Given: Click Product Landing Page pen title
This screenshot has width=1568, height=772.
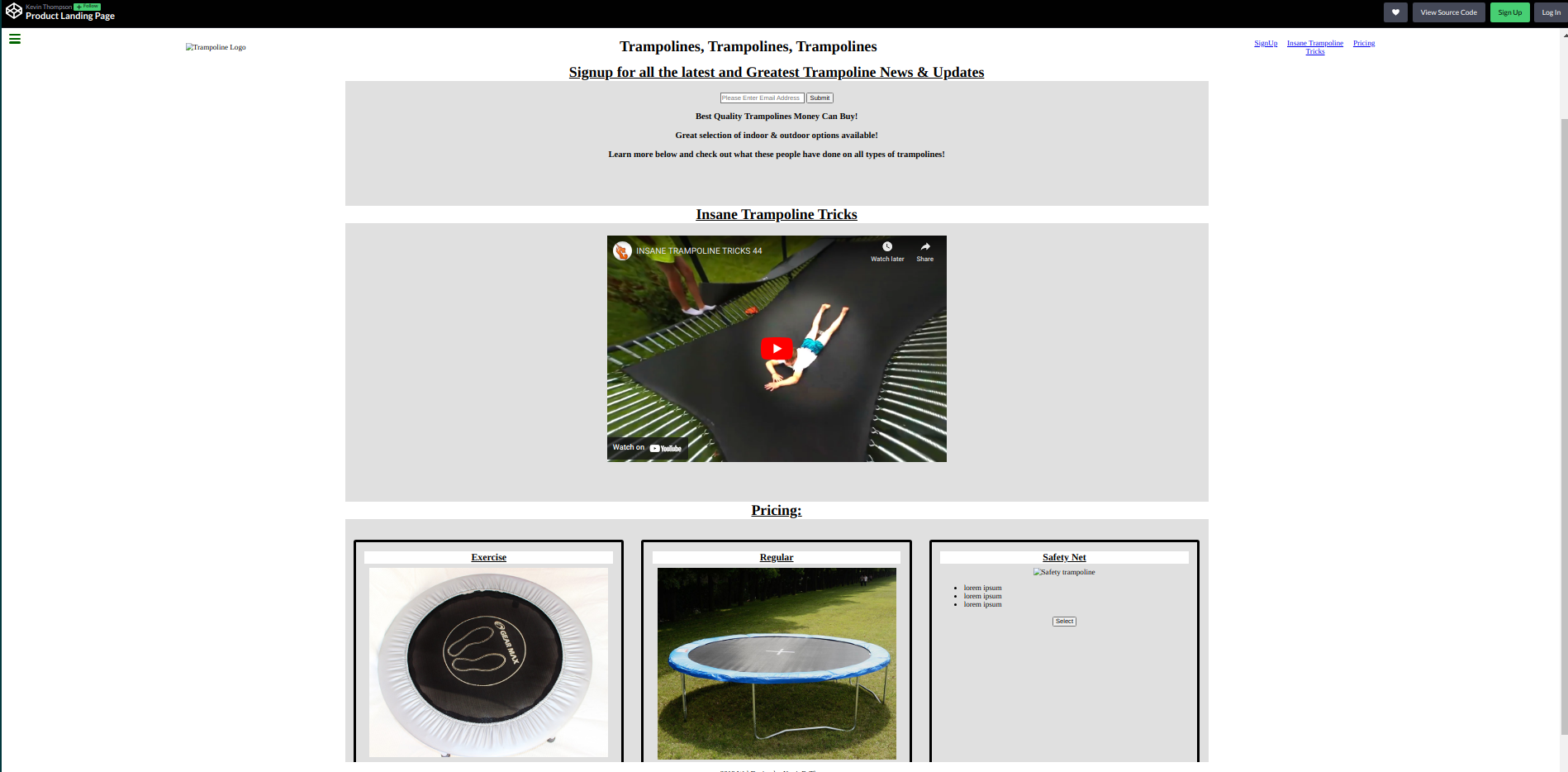Looking at the screenshot, I should [70, 16].
